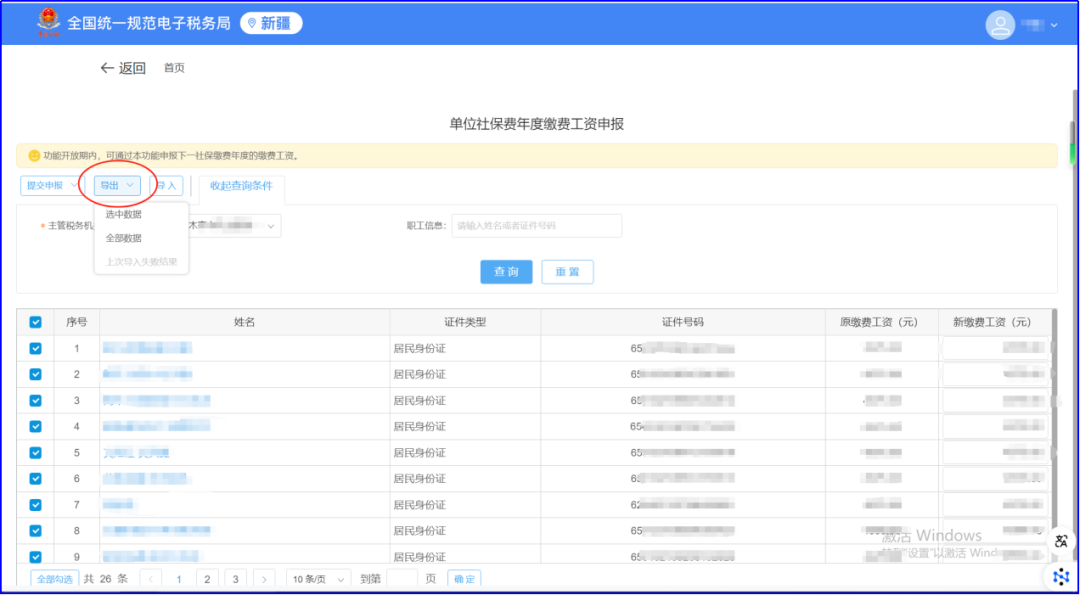The image size is (1080, 595).
Task: Toggle checkbox for row 5
Action: tap(35, 452)
